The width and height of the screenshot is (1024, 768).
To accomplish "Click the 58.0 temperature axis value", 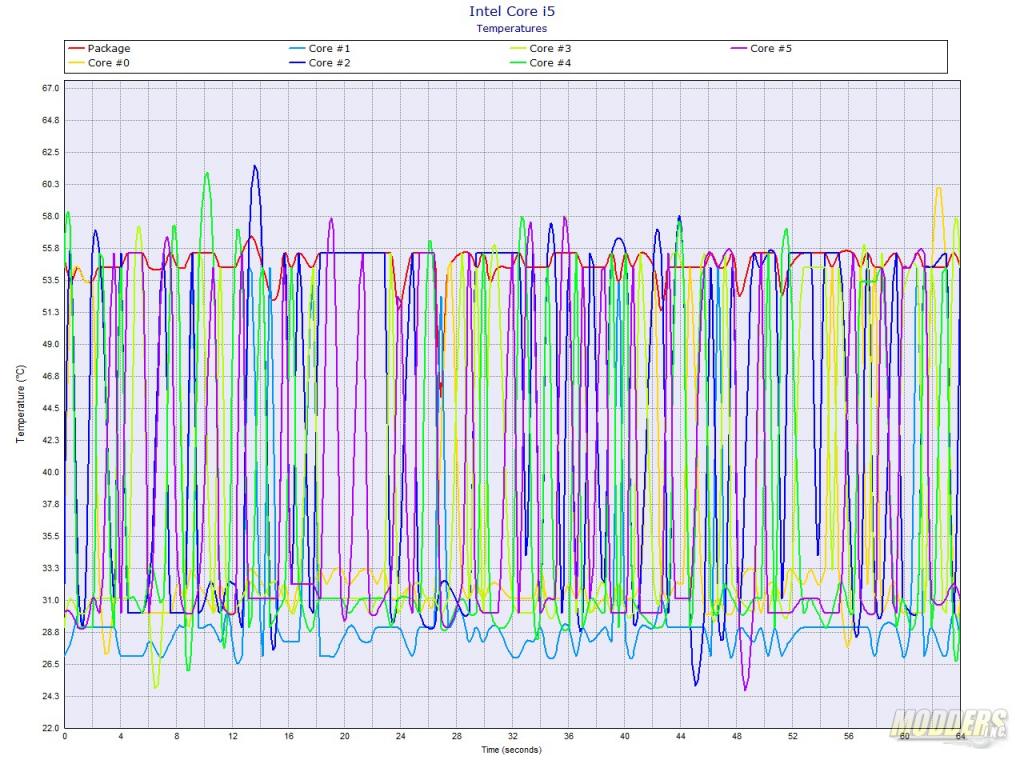I will click(50, 216).
